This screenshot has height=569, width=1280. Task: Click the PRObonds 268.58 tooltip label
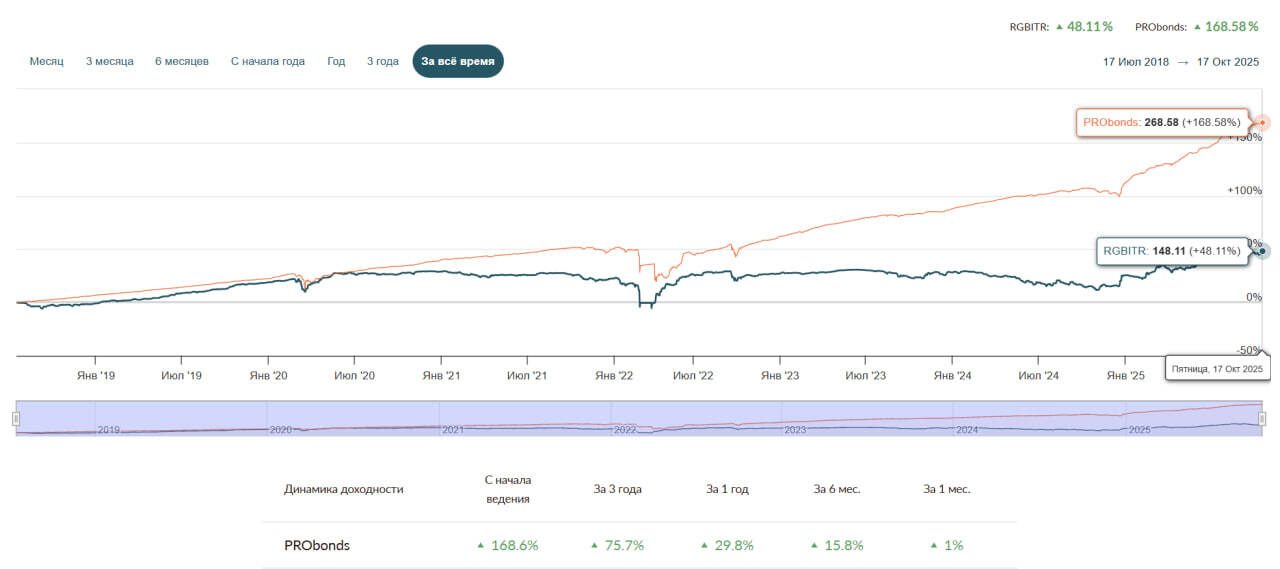click(x=1162, y=122)
